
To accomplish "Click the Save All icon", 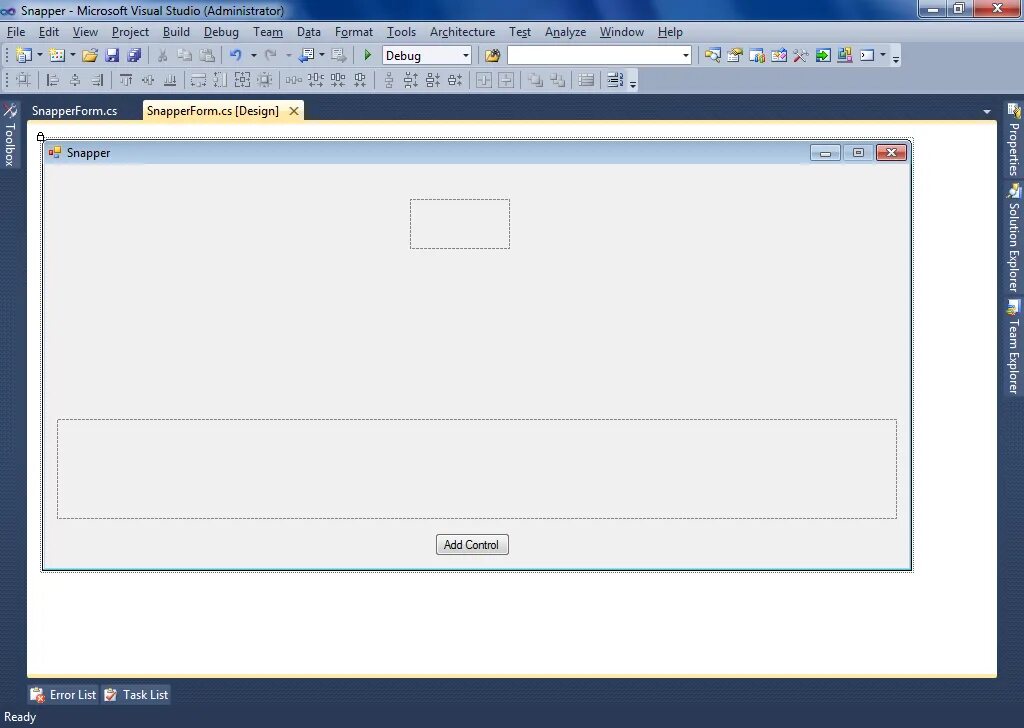I will [134, 55].
